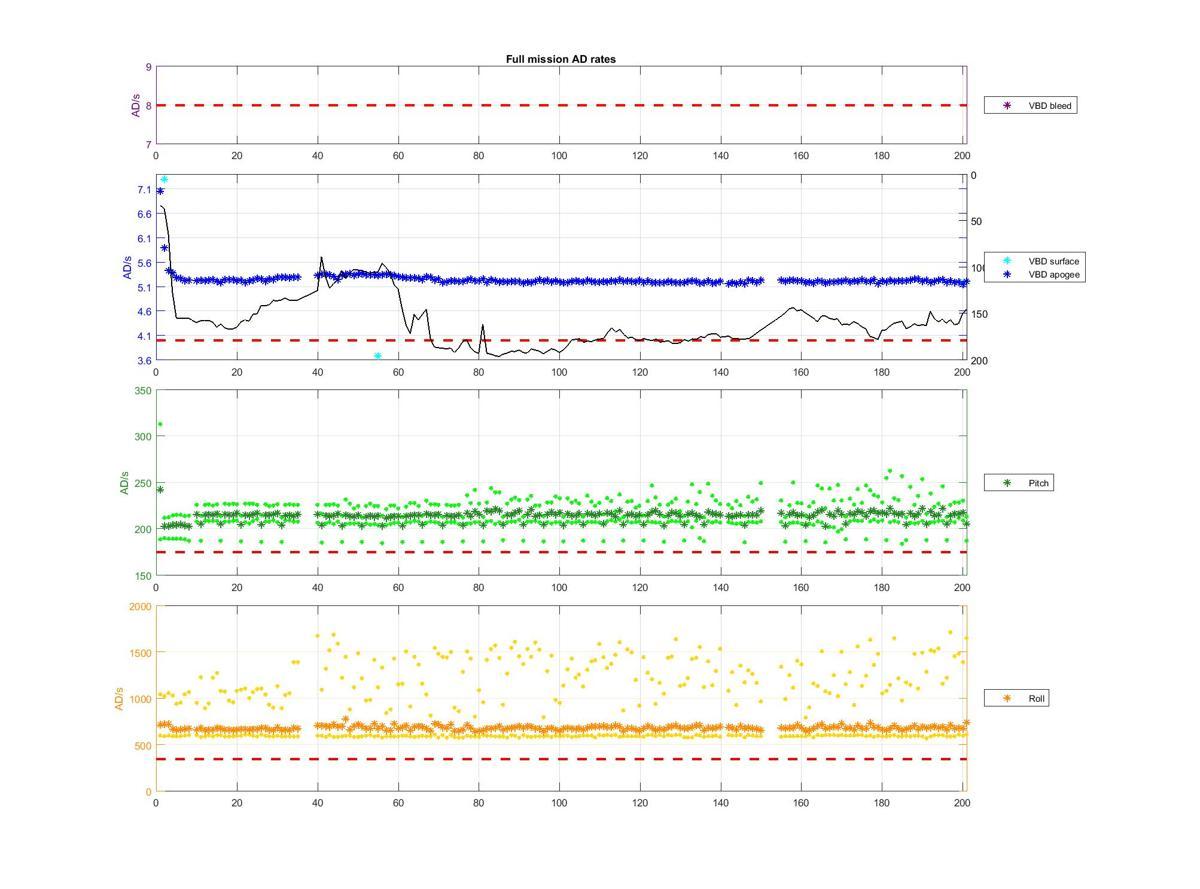Click the purple star marker in VBD bleed legend
Viewport: 1200px width, 889px height.
tap(1007, 105)
